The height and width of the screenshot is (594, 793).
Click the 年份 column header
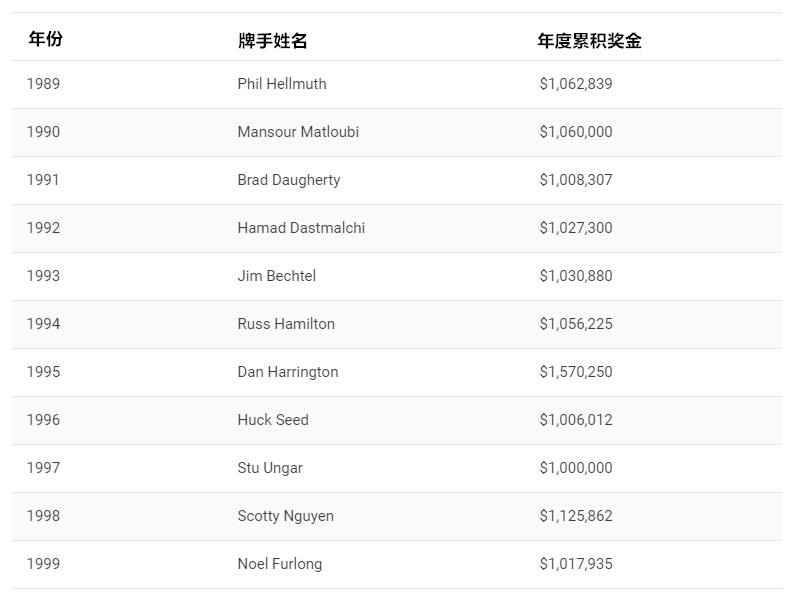tap(45, 39)
